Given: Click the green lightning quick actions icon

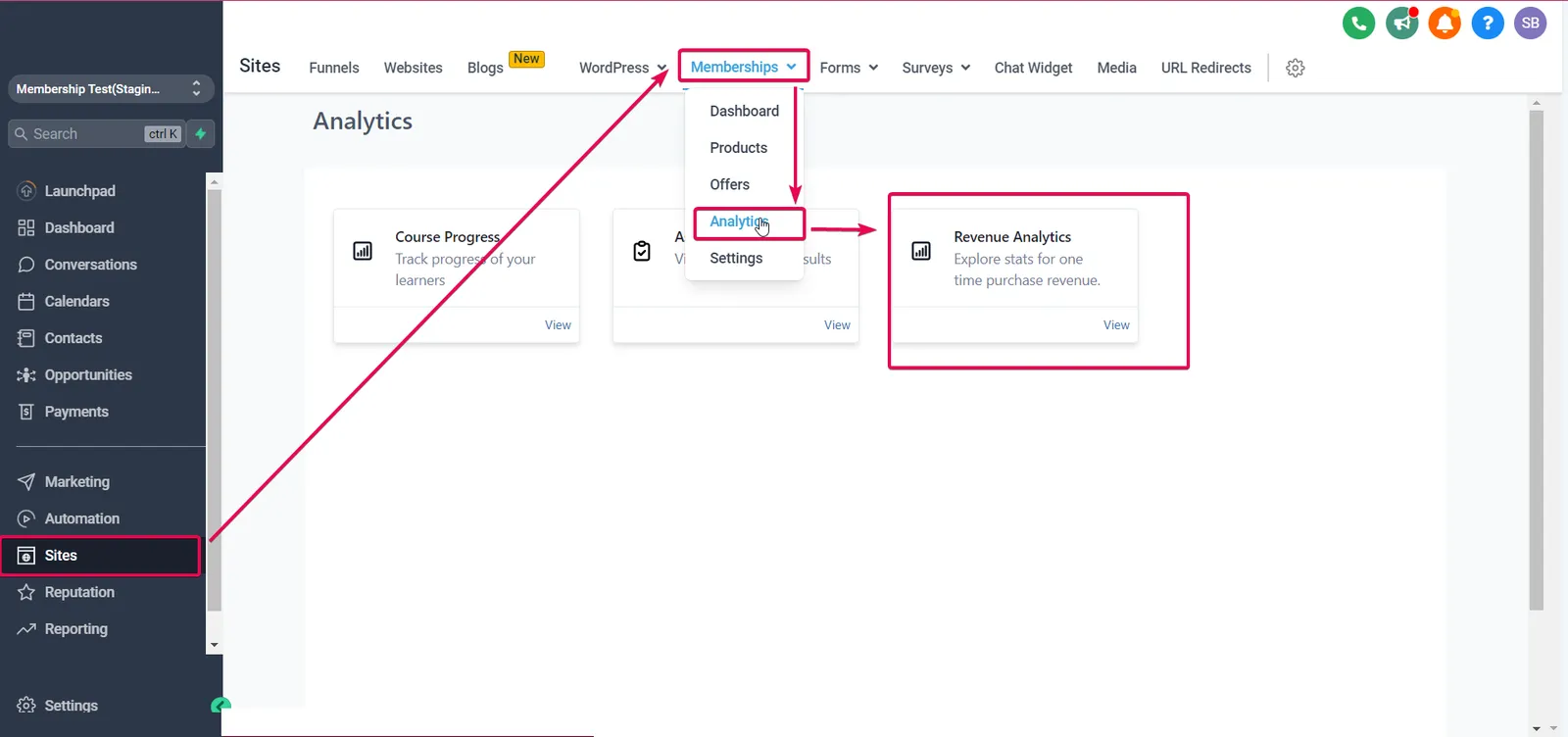Looking at the screenshot, I should pyautogui.click(x=201, y=134).
